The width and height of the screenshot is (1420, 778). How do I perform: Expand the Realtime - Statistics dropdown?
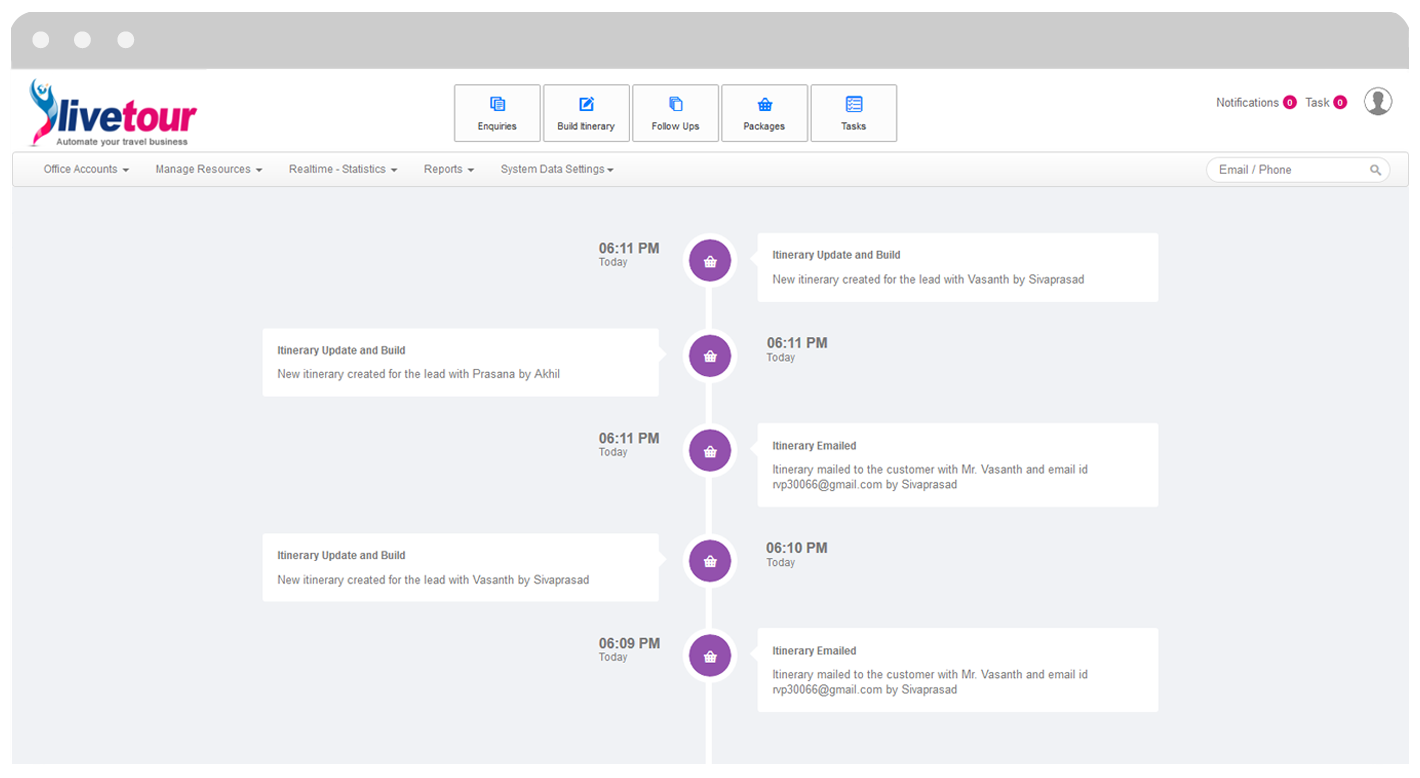tap(343, 170)
